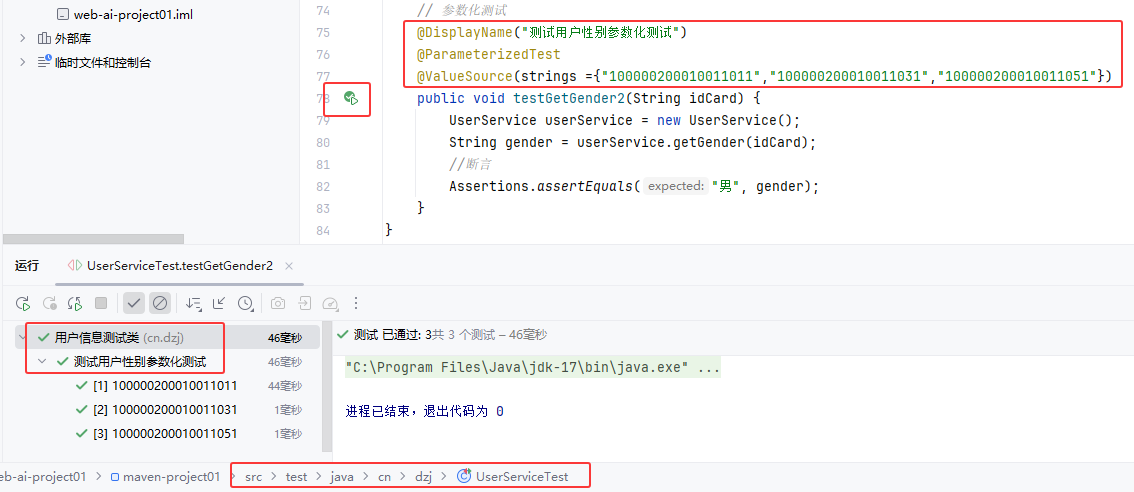Open the more options kebab menu

pyautogui.click(x=355, y=303)
